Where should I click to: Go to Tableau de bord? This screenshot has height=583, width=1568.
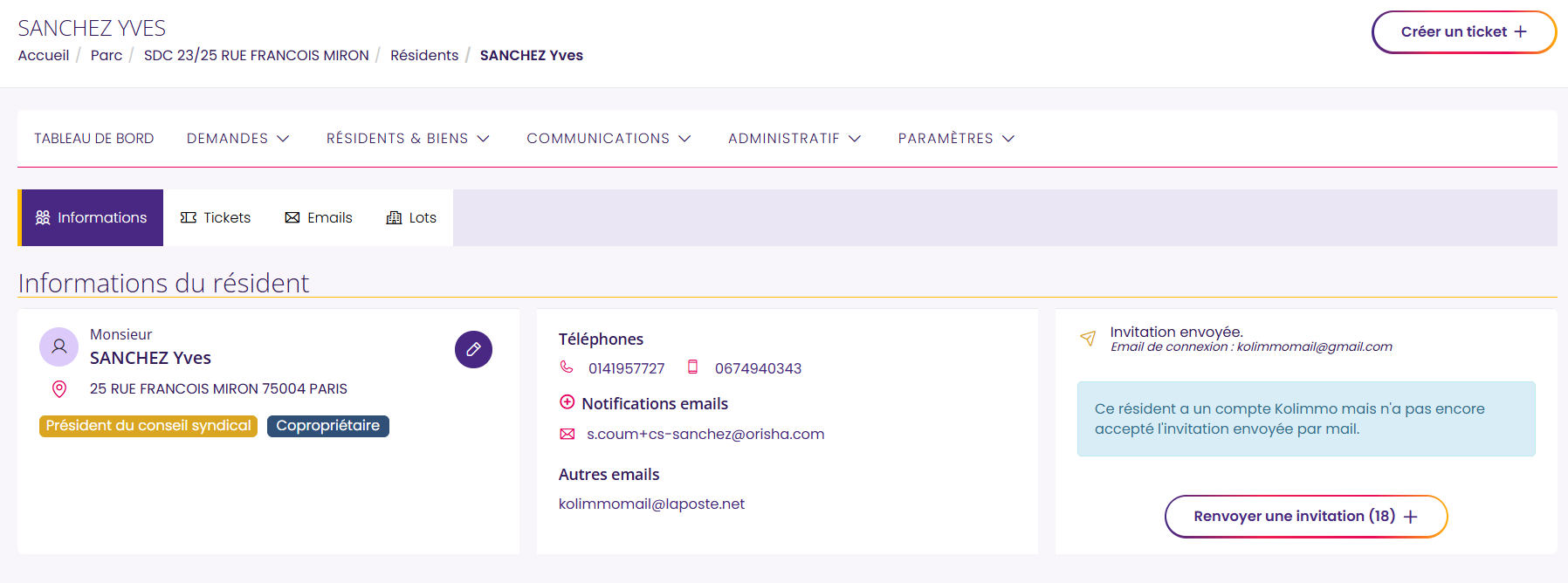coord(94,139)
